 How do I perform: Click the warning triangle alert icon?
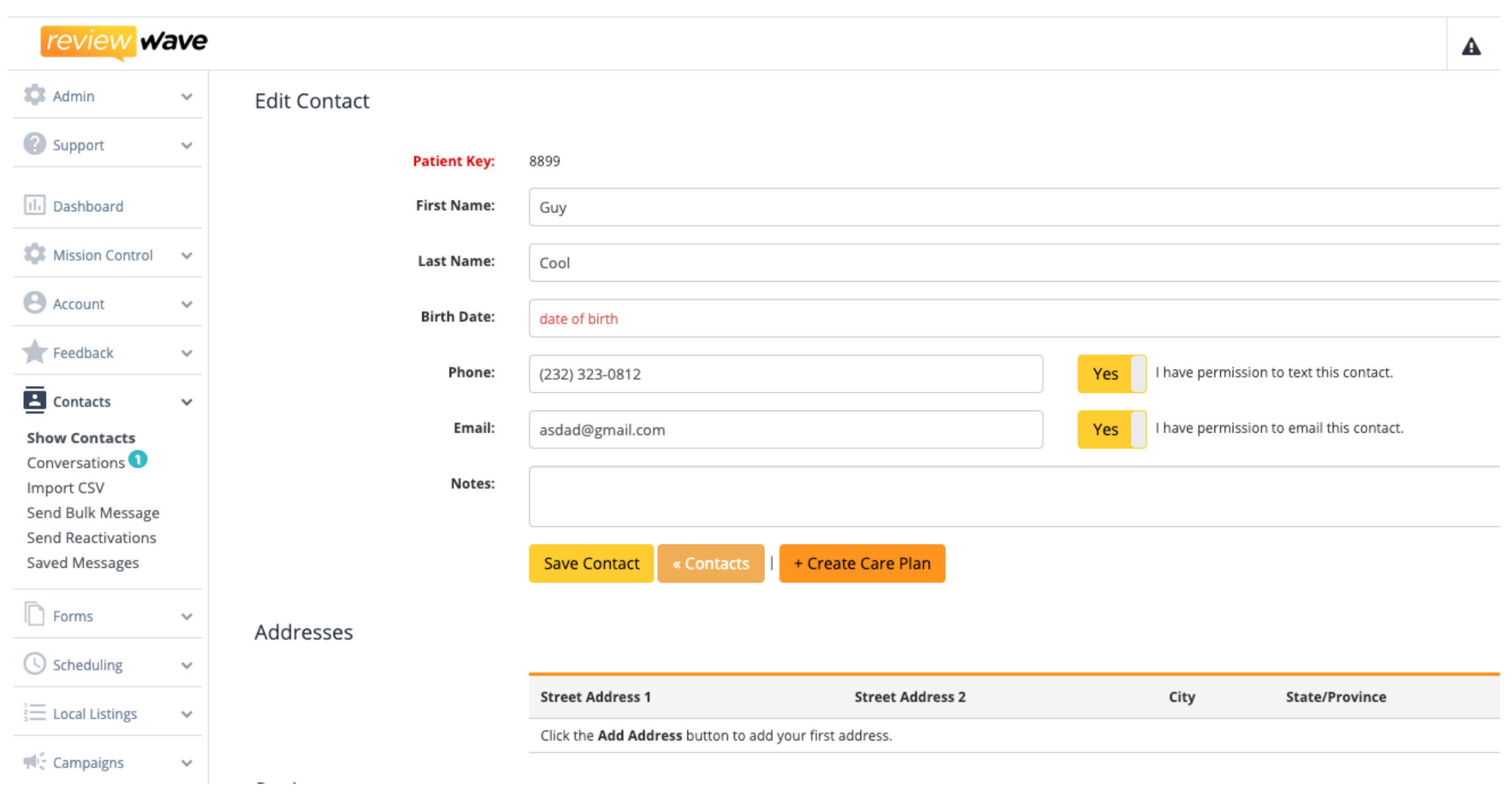(x=1470, y=47)
